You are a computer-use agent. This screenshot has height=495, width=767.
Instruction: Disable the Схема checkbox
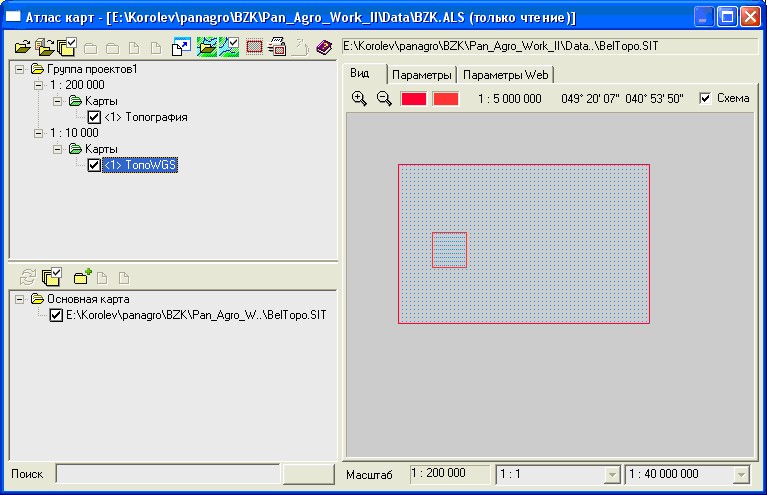(706, 99)
